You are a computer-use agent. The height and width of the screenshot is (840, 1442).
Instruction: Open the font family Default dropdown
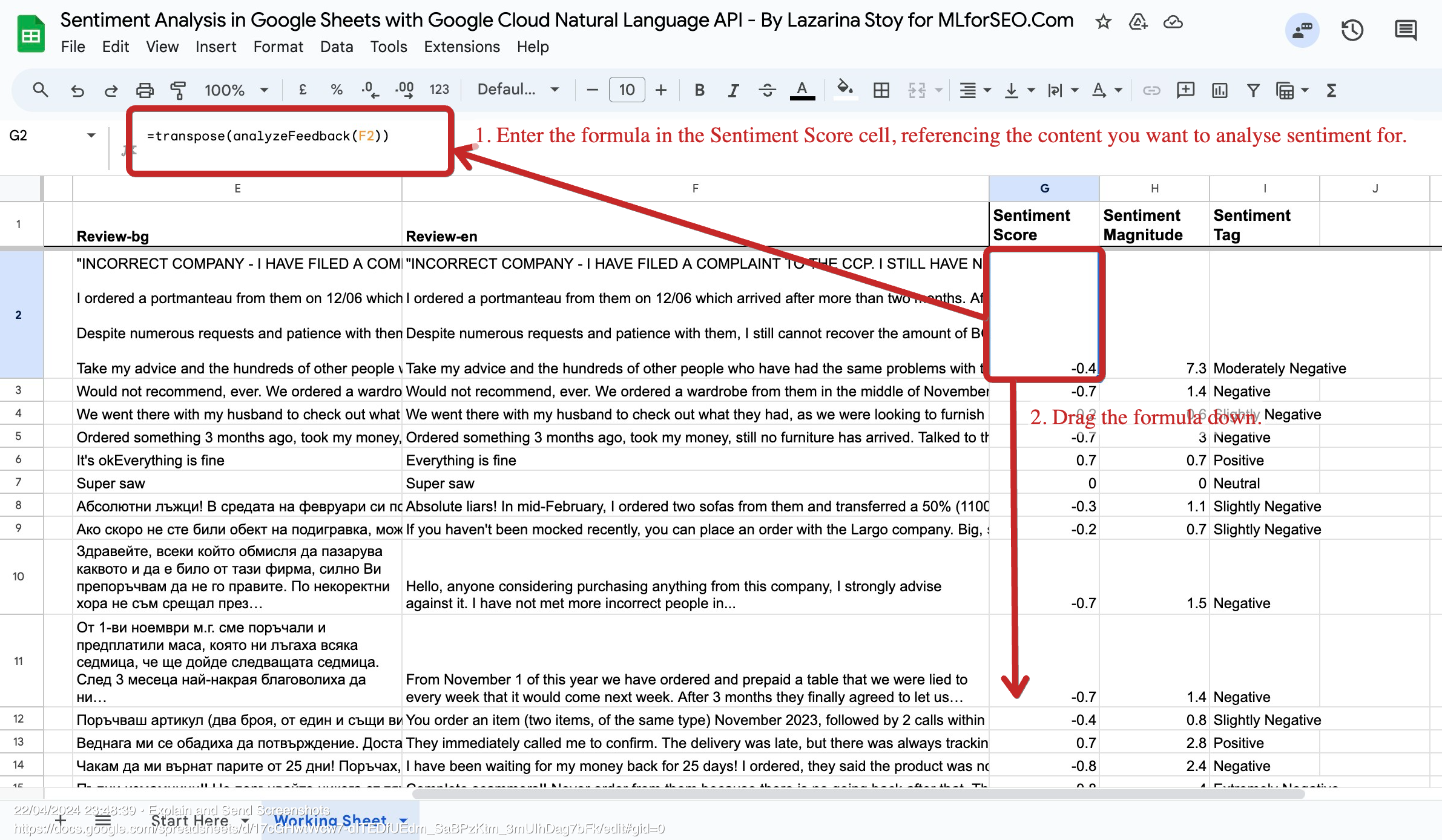click(518, 90)
